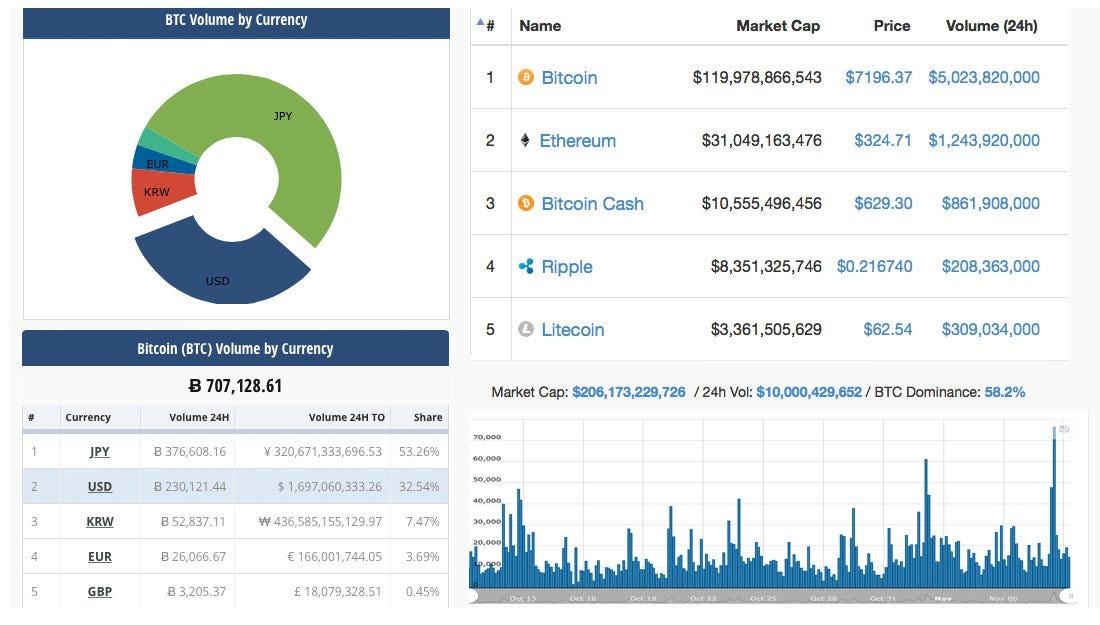1100x625 pixels.
Task: Click the Volume 24H TO column header
Action: coord(347,417)
